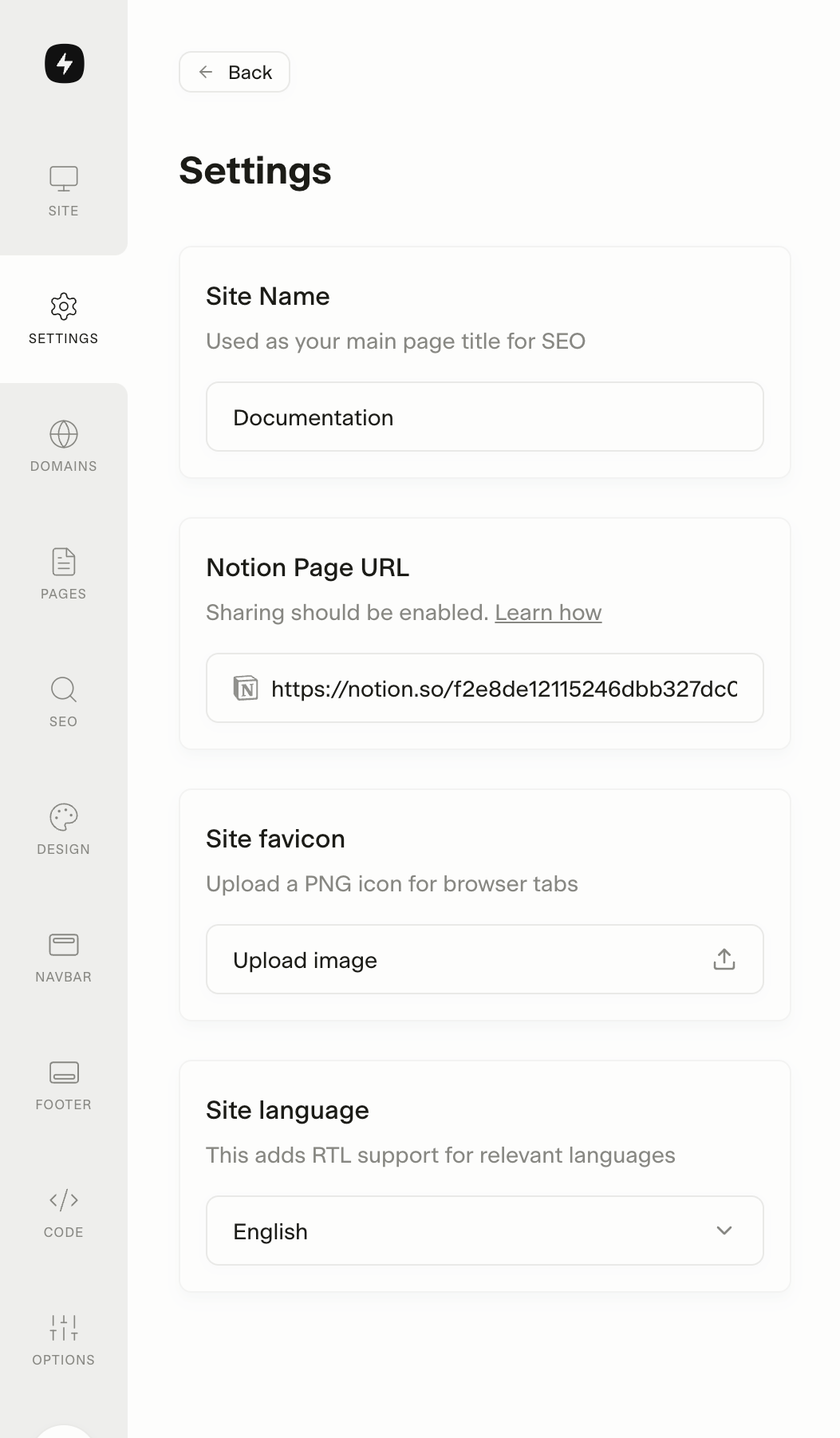Image resolution: width=840 pixels, height=1438 pixels.
Task: Expand the Site language chevron
Action: coord(724,1231)
